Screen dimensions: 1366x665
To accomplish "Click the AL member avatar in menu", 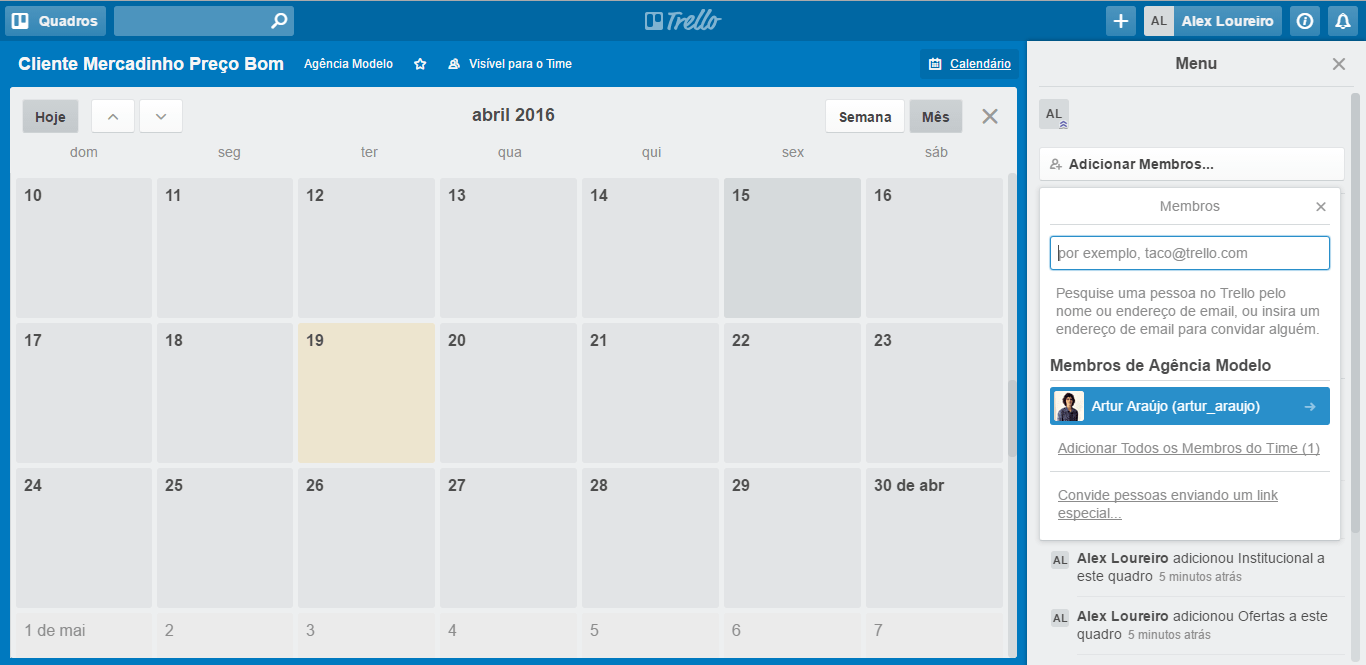I will pyautogui.click(x=1054, y=115).
